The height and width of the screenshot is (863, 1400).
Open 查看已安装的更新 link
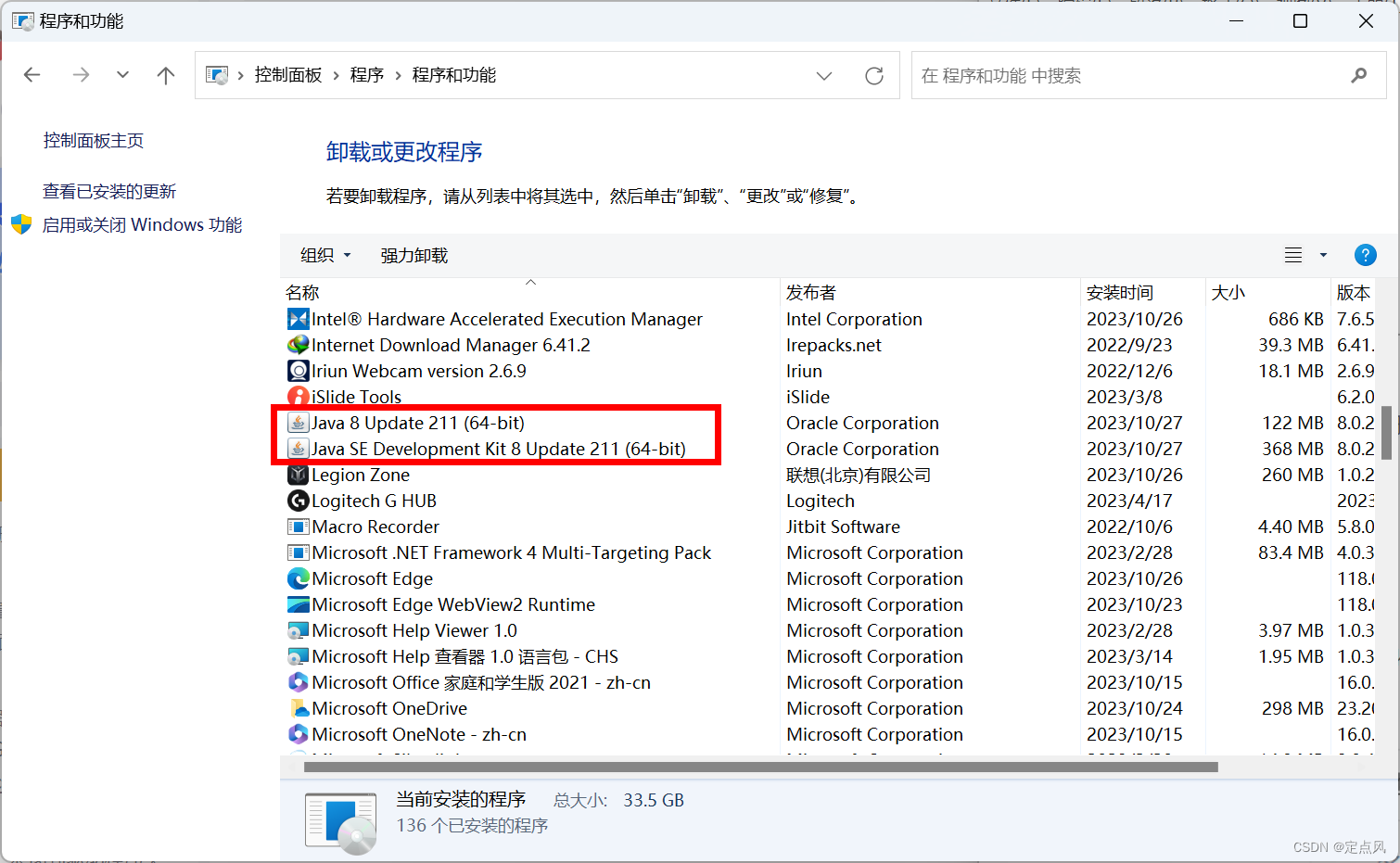[109, 192]
